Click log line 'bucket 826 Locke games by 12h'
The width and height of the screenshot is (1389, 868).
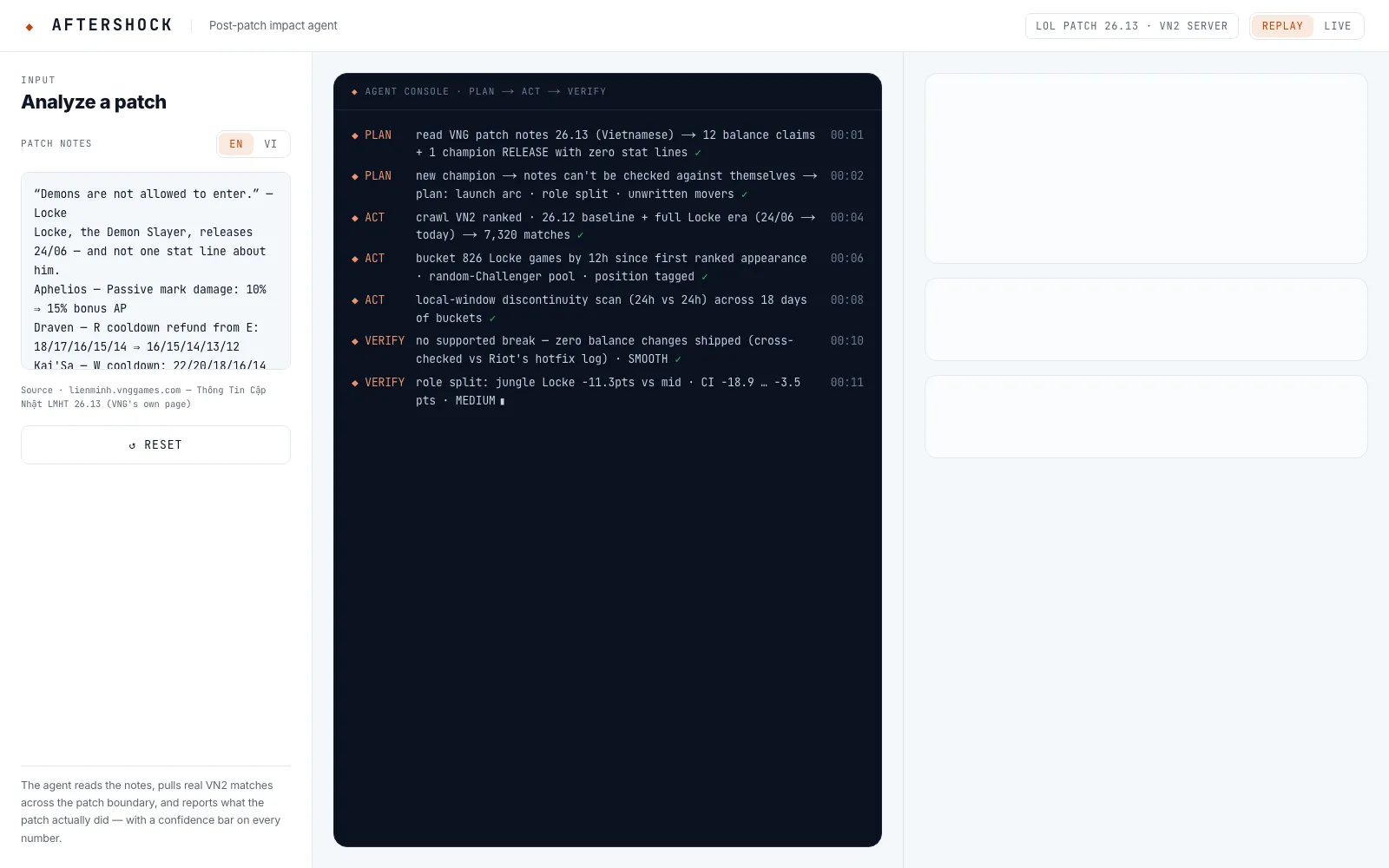coord(611,267)
